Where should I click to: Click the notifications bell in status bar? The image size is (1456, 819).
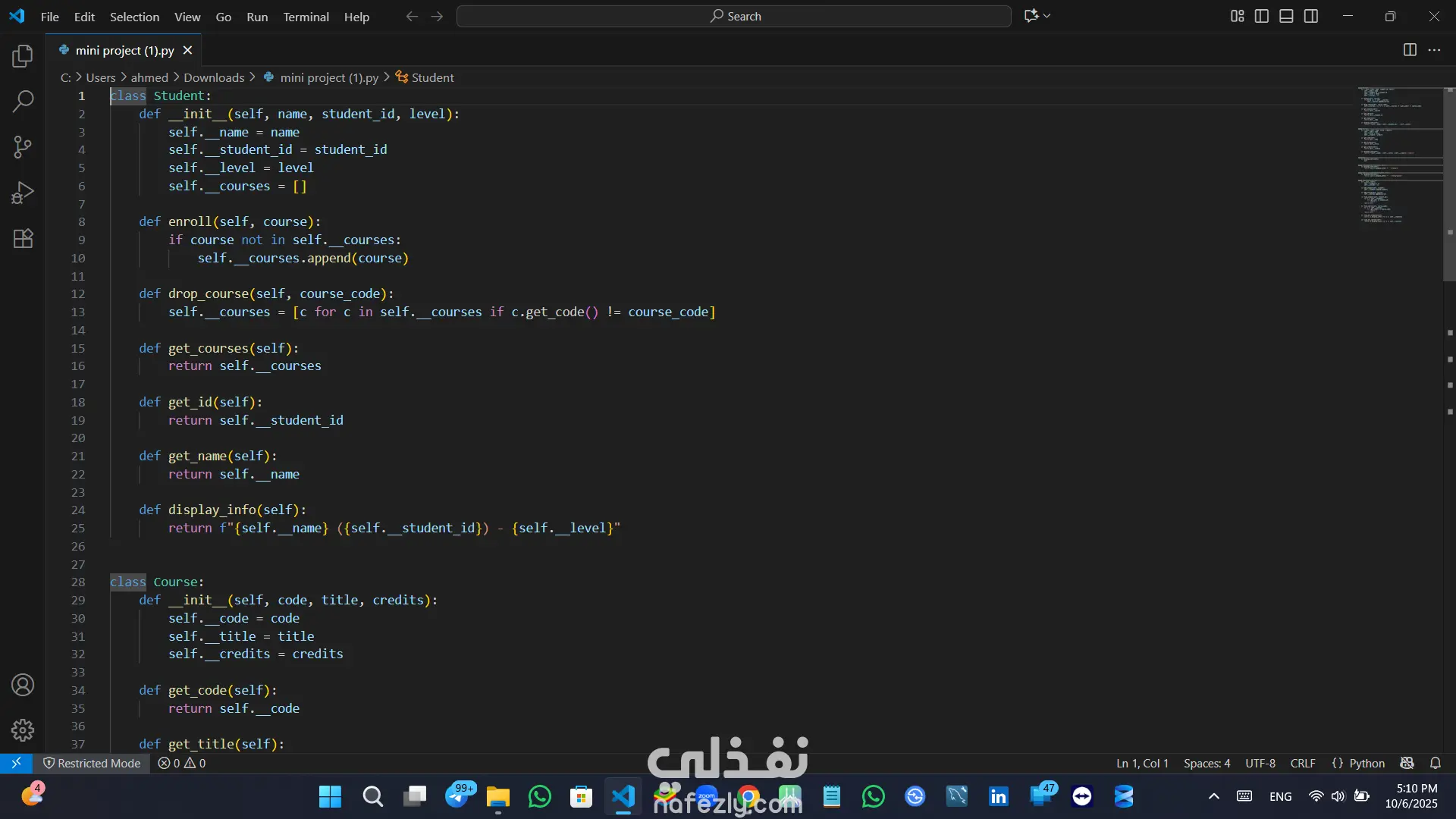pos(1436,763)
